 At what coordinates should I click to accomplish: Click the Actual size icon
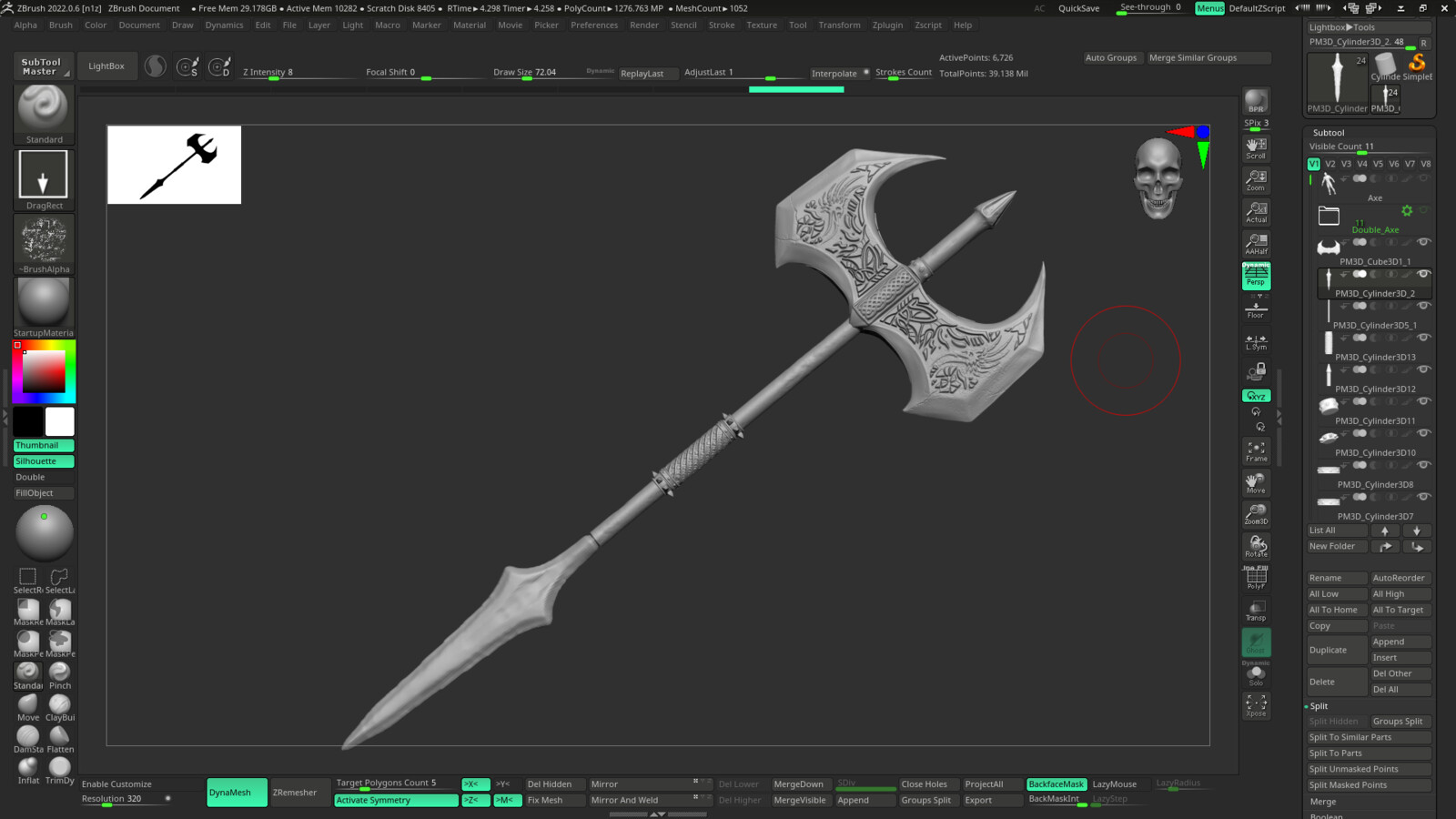1256,212
